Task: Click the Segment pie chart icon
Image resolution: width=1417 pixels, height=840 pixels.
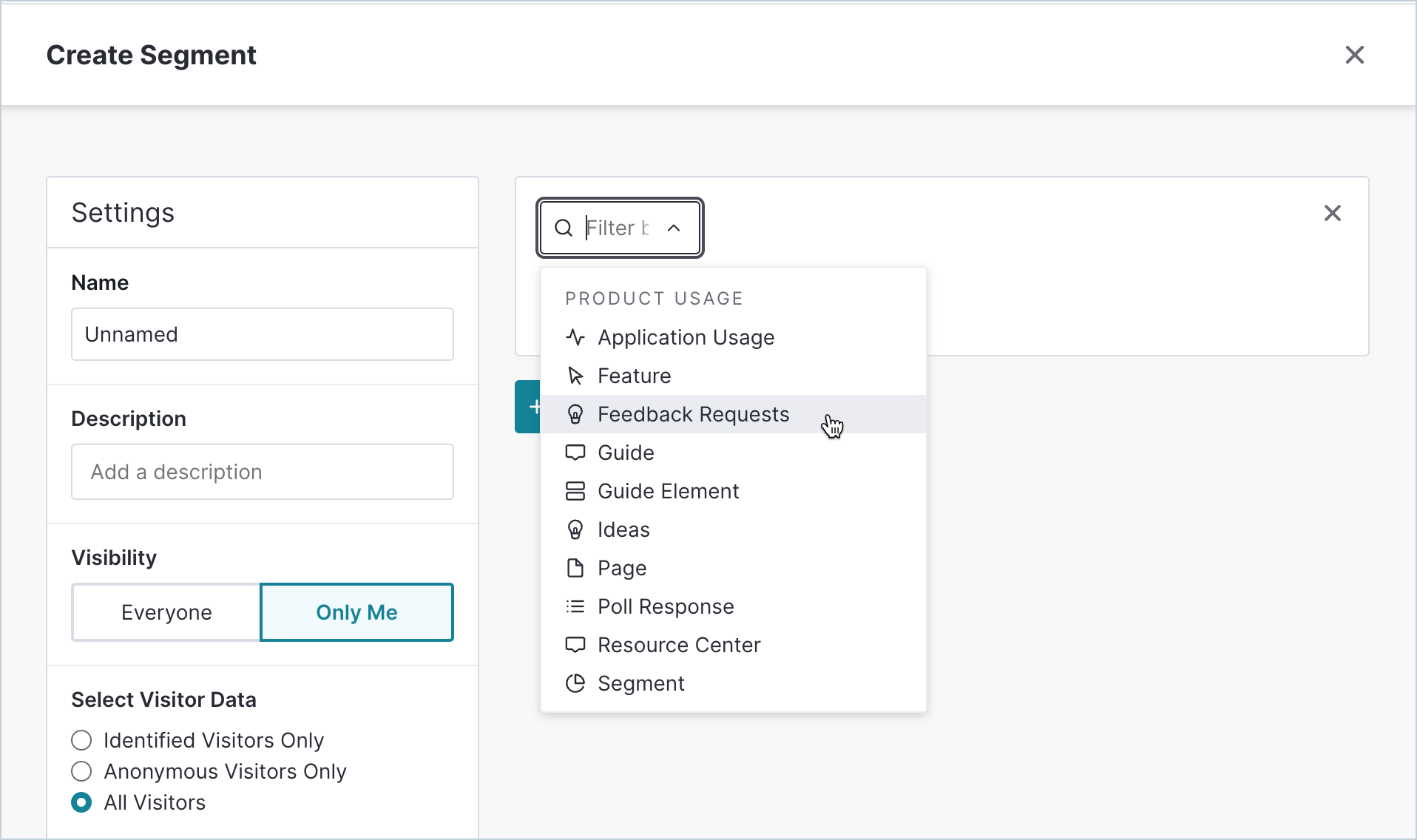Action: coord(575,683)
